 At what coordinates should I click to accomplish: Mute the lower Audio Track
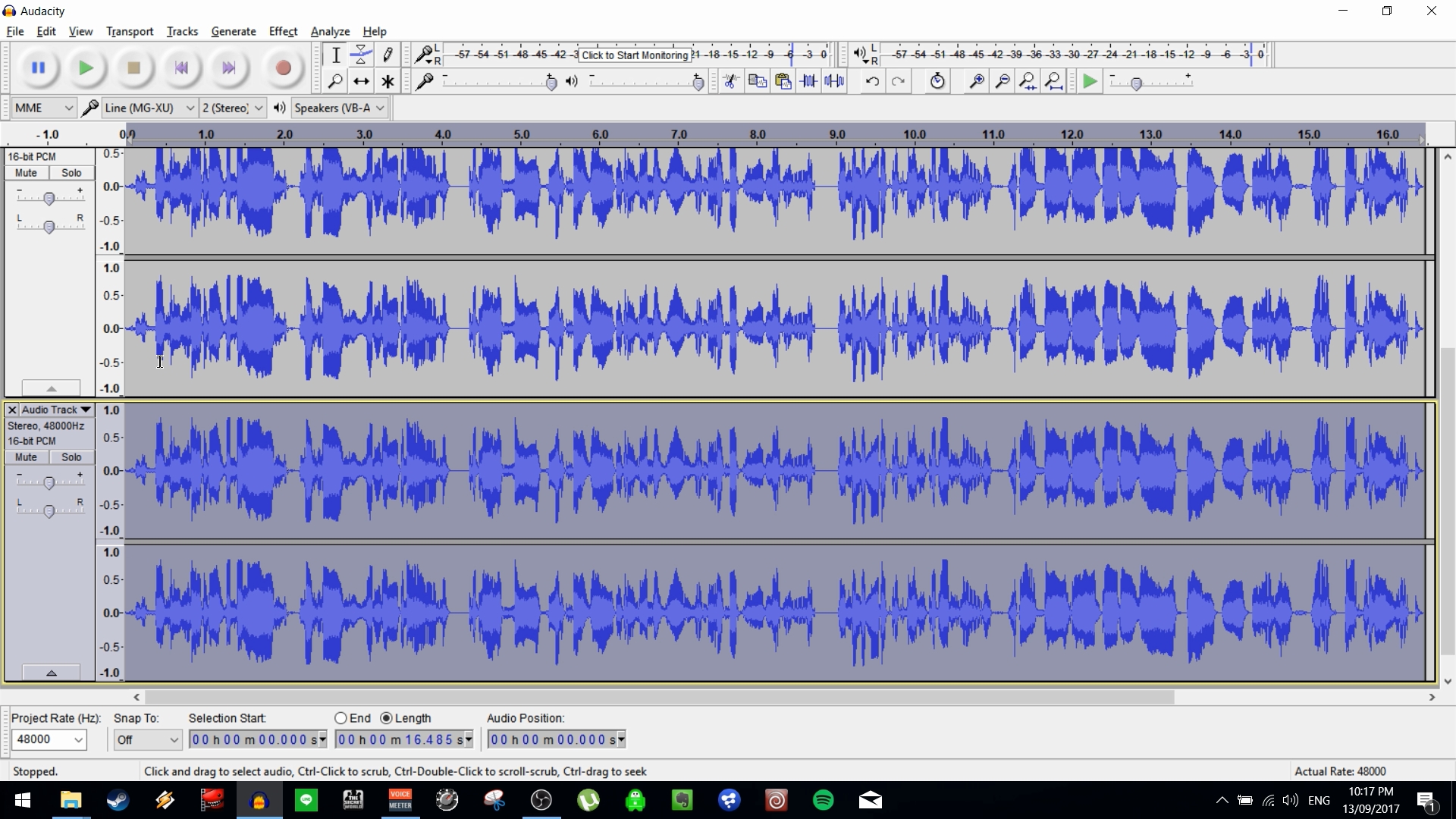click(x=27, y=457)
